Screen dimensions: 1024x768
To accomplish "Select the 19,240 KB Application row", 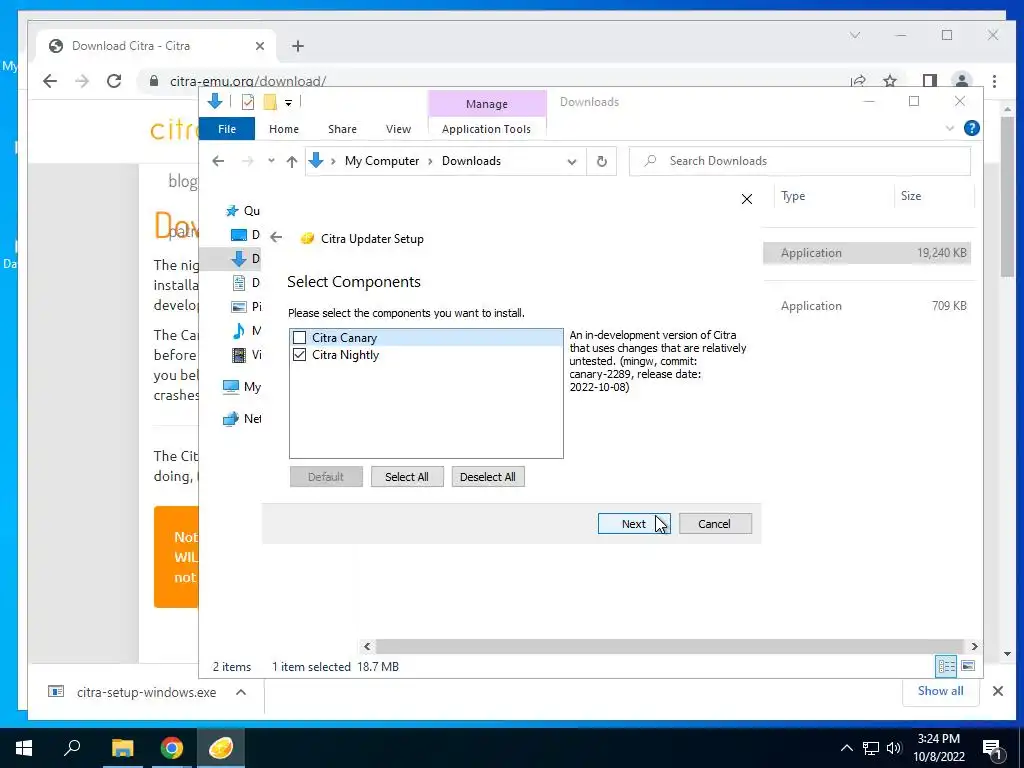I will tap(867, 253).
